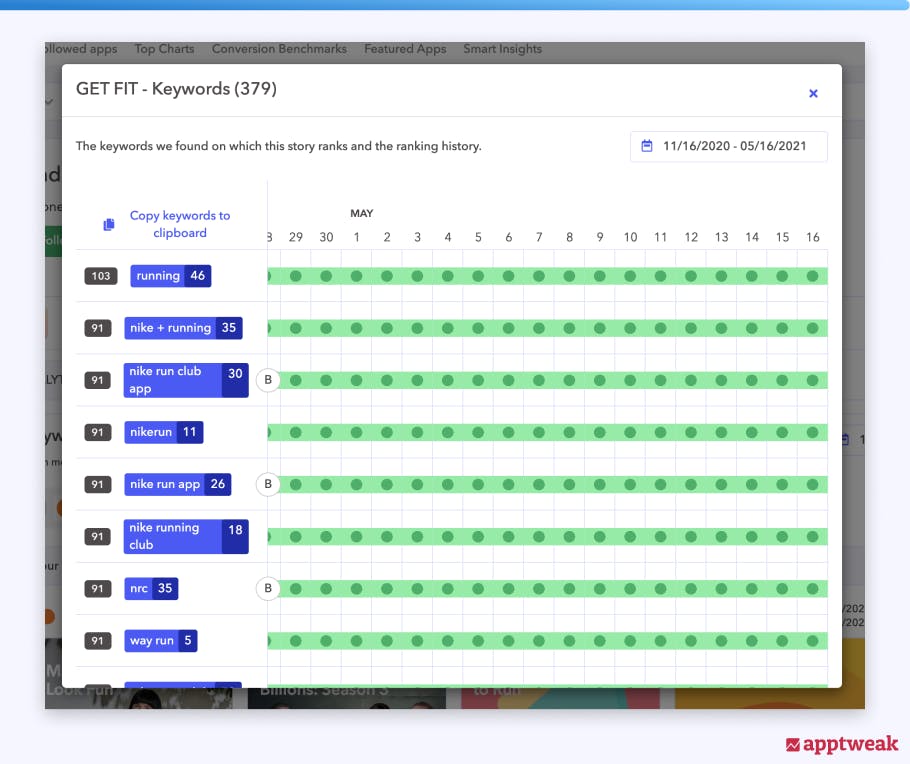Click the B marker on nike run app row
The width and height of the screenshot is (910, 764).
coord(267,484)
